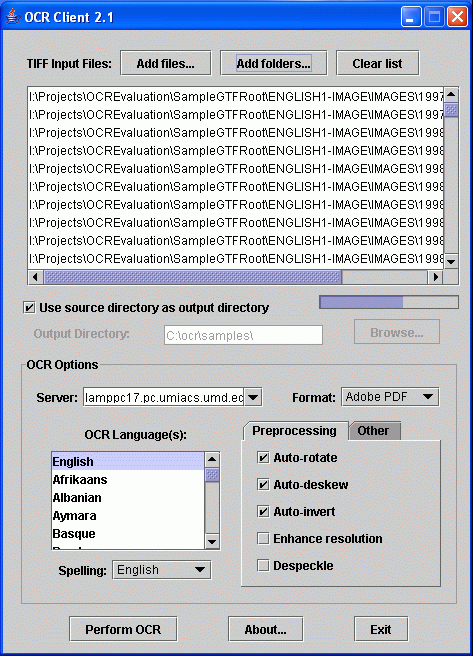Select the Preprocessing tab
The image size is (473, 656).
(295, 430)
